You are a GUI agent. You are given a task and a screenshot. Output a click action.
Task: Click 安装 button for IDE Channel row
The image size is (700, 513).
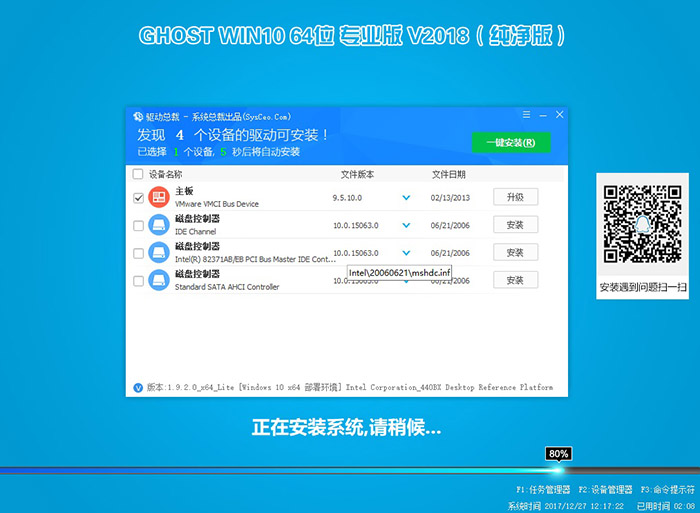coord(515,225)
